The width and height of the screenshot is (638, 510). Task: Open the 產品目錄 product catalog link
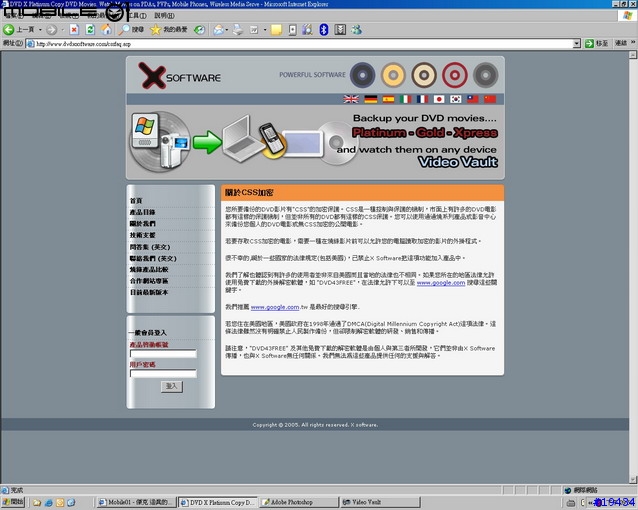[x=142, y=212]
